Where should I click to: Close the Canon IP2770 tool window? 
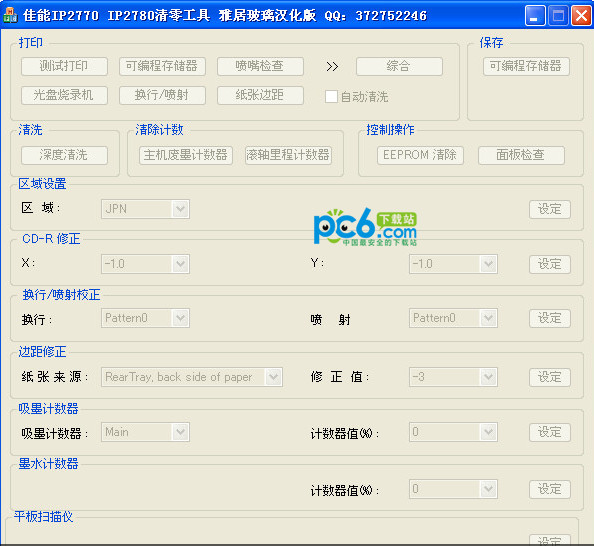pyautogui.click(x=581, y=16)
